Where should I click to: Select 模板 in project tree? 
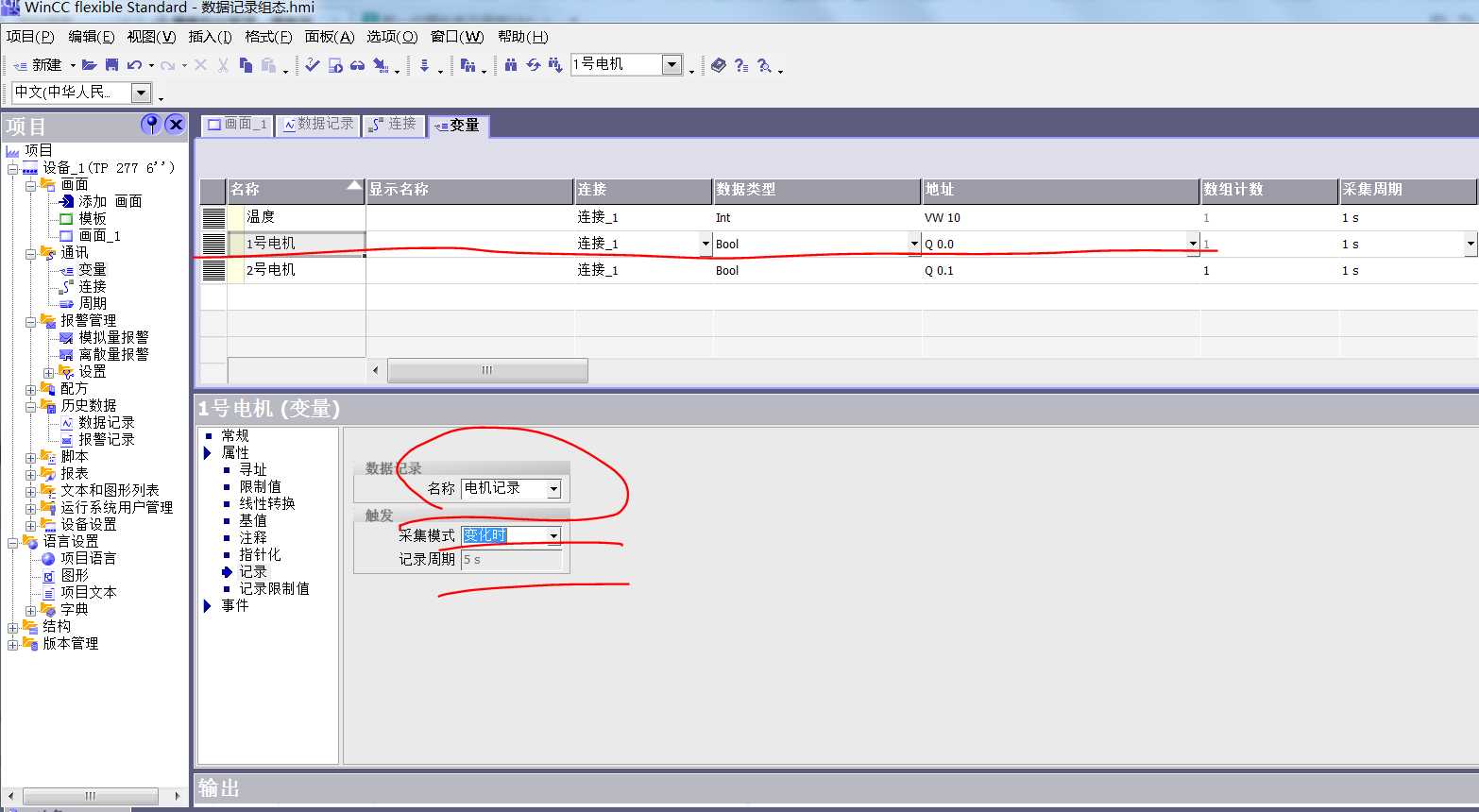[93, 218]
